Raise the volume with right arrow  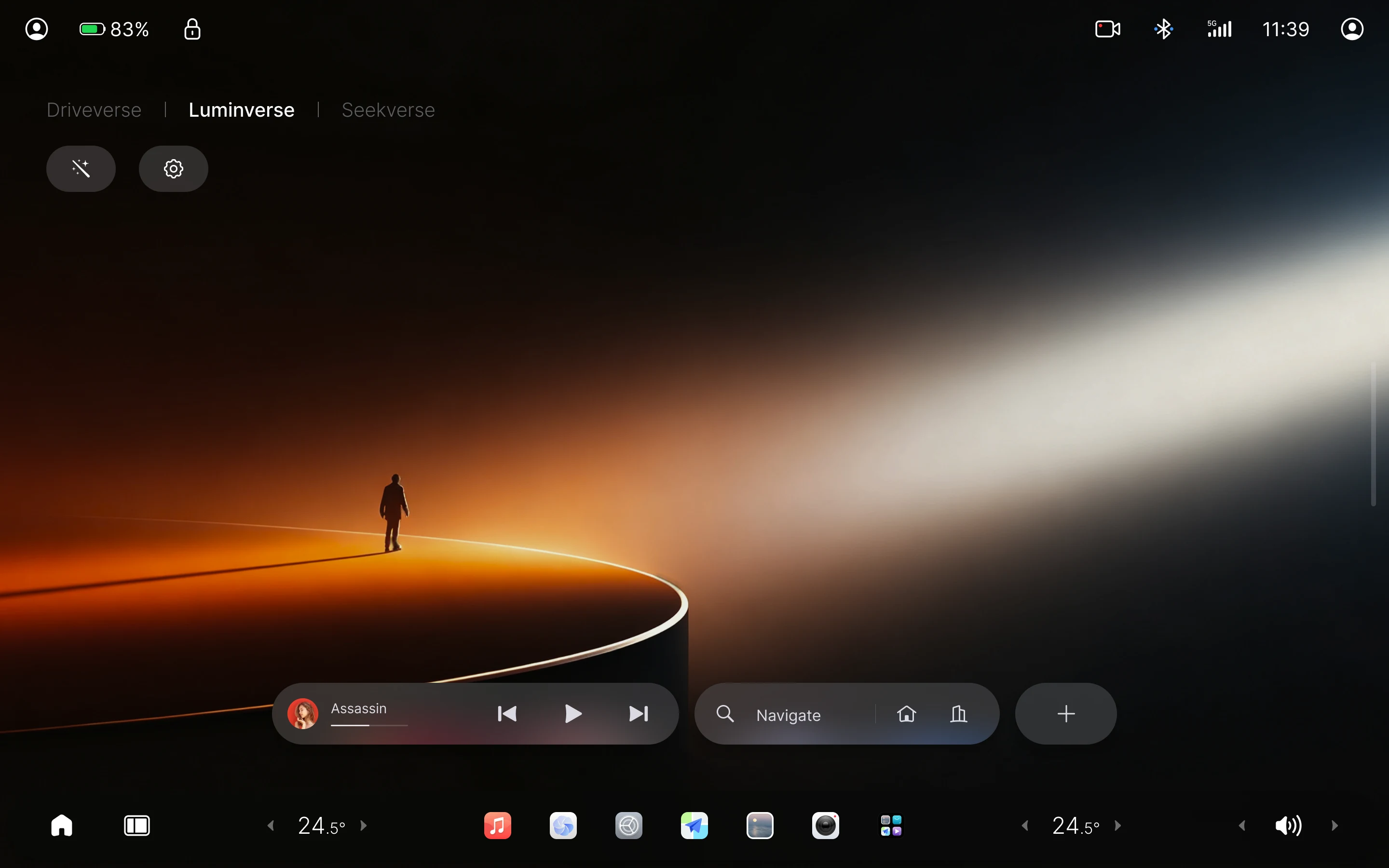pyautogui.click(x=1335, y=826)
